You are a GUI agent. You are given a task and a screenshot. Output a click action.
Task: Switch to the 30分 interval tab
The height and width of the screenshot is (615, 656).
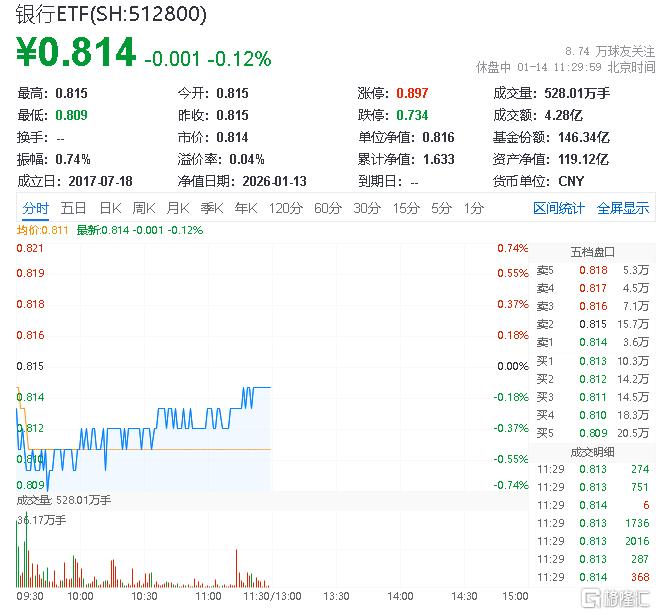click(x=367, y=208)
